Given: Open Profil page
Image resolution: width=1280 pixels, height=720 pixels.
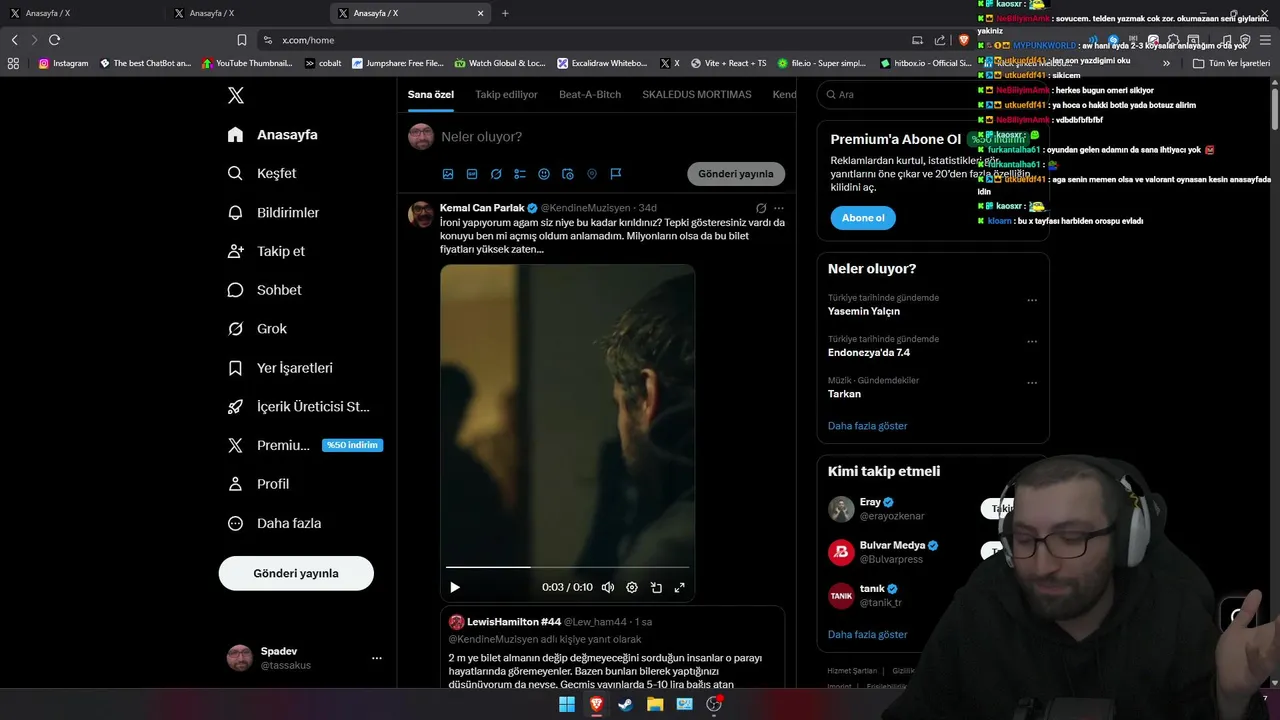Looking at the screenshot, I should click(259, 484).
